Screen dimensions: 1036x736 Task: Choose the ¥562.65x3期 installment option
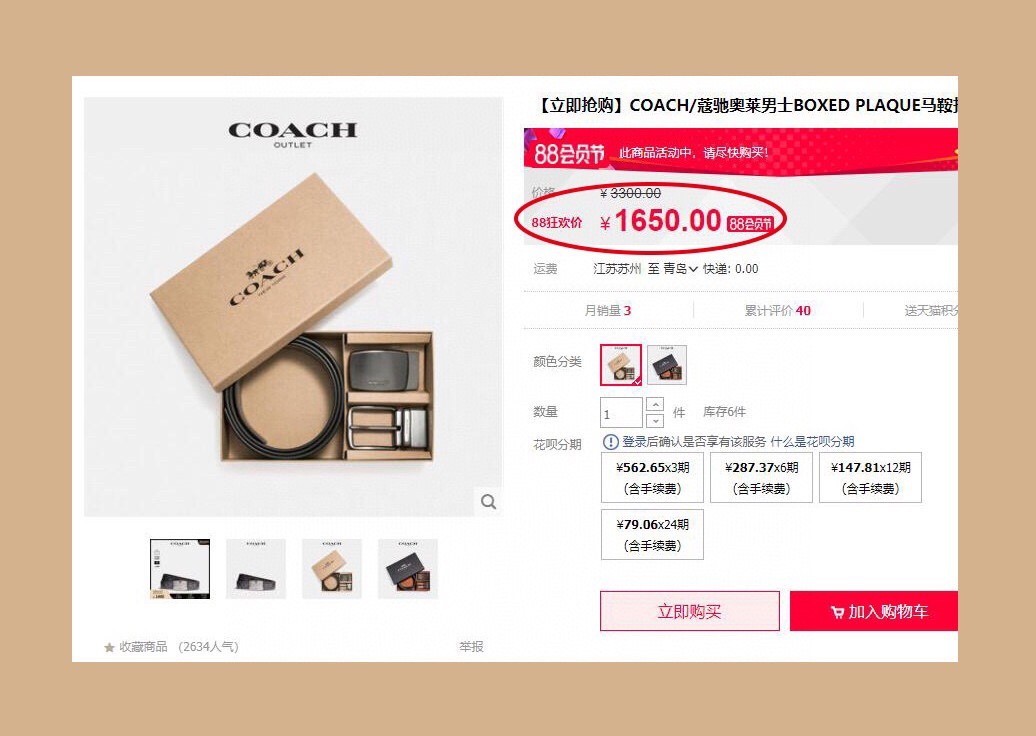point(652,478)
